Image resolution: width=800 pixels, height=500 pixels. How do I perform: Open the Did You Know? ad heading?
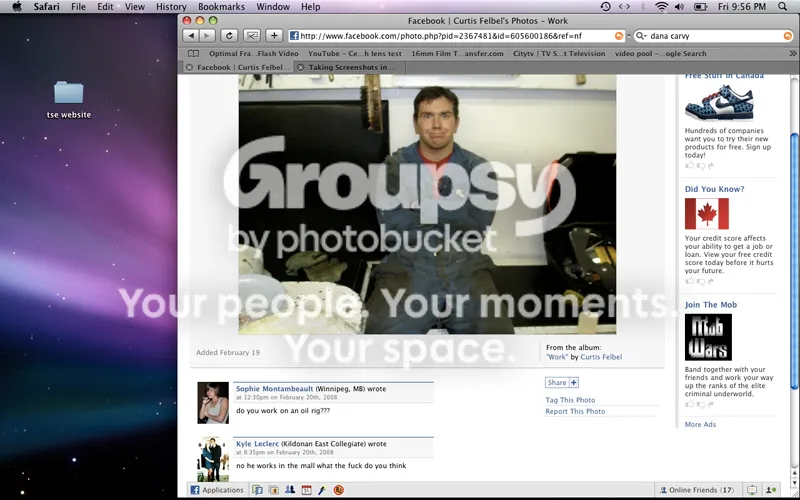[714, 189]
